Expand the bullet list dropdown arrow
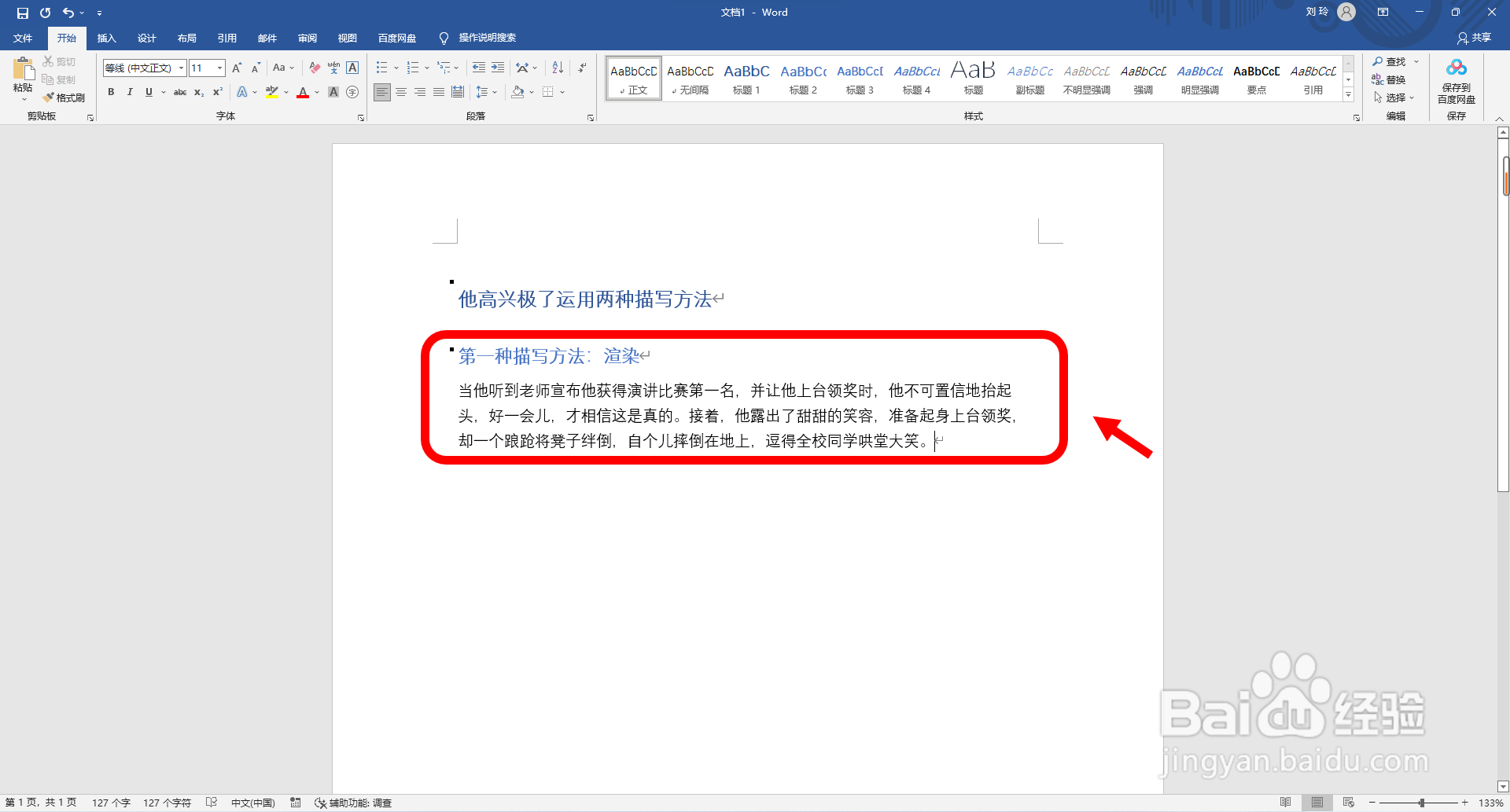Image resolution: width=1510 pixels, height=812 pixels. [x=396, y=68]
